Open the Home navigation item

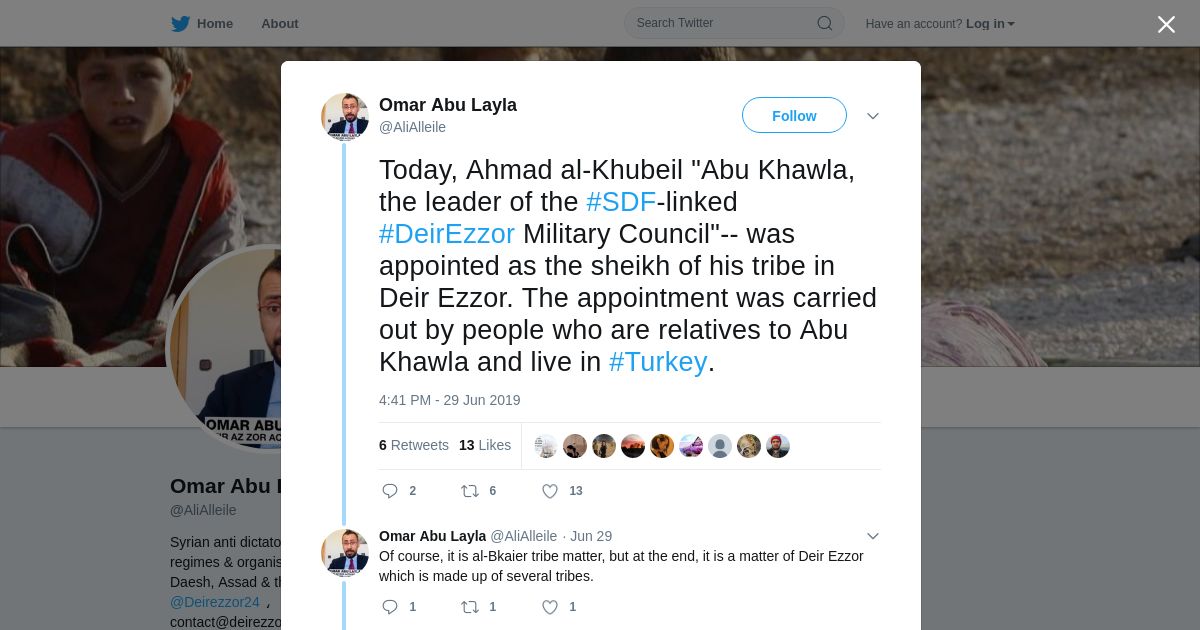[214, 24]
